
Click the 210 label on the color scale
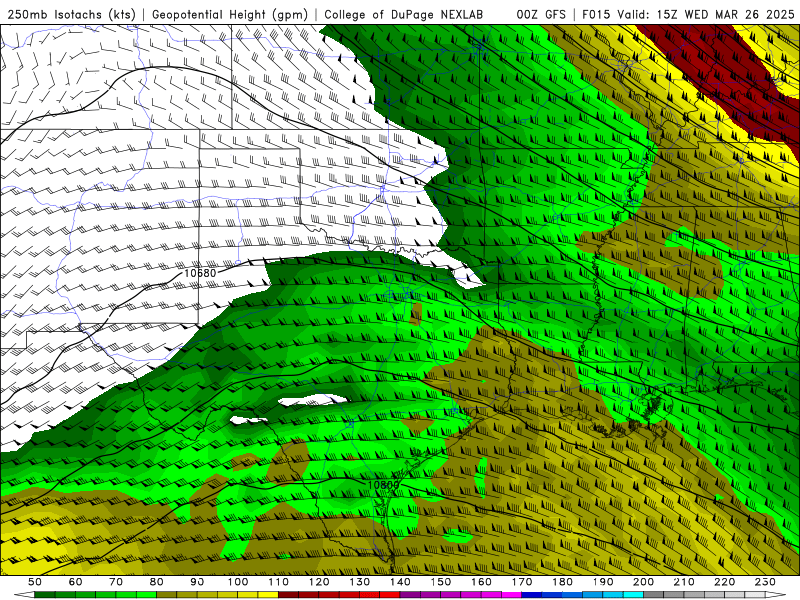pyautogui.click(x=684, y=582)
